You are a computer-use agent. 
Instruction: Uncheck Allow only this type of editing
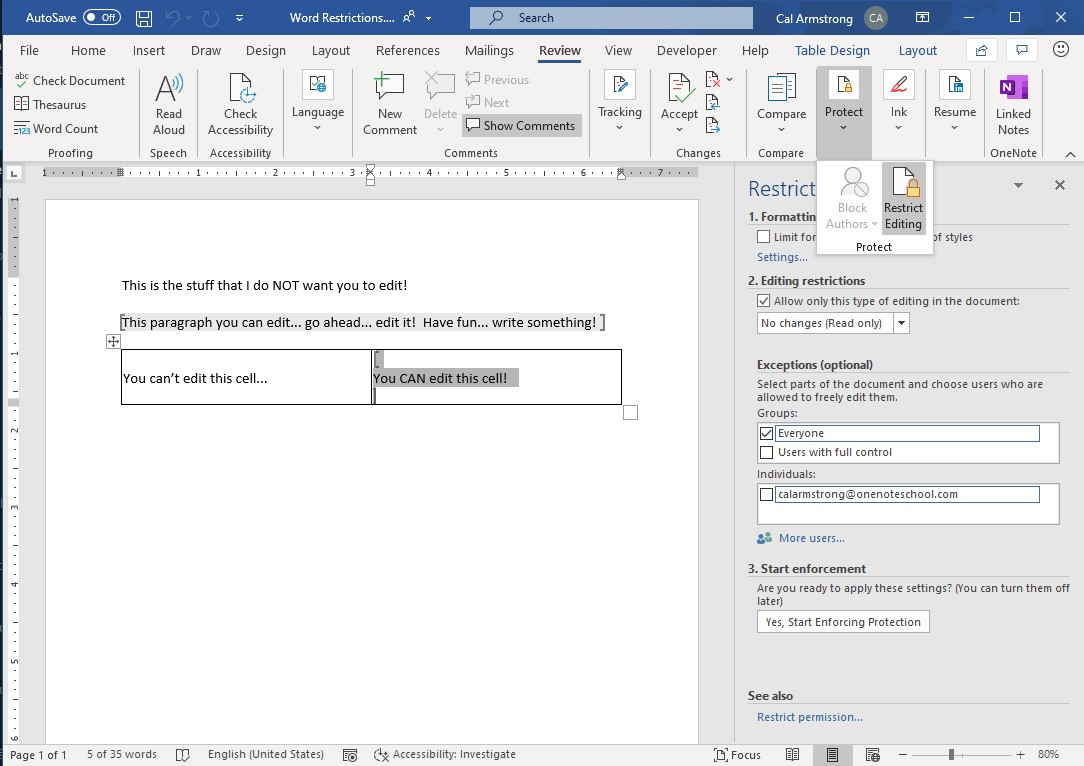coord(763,301)
